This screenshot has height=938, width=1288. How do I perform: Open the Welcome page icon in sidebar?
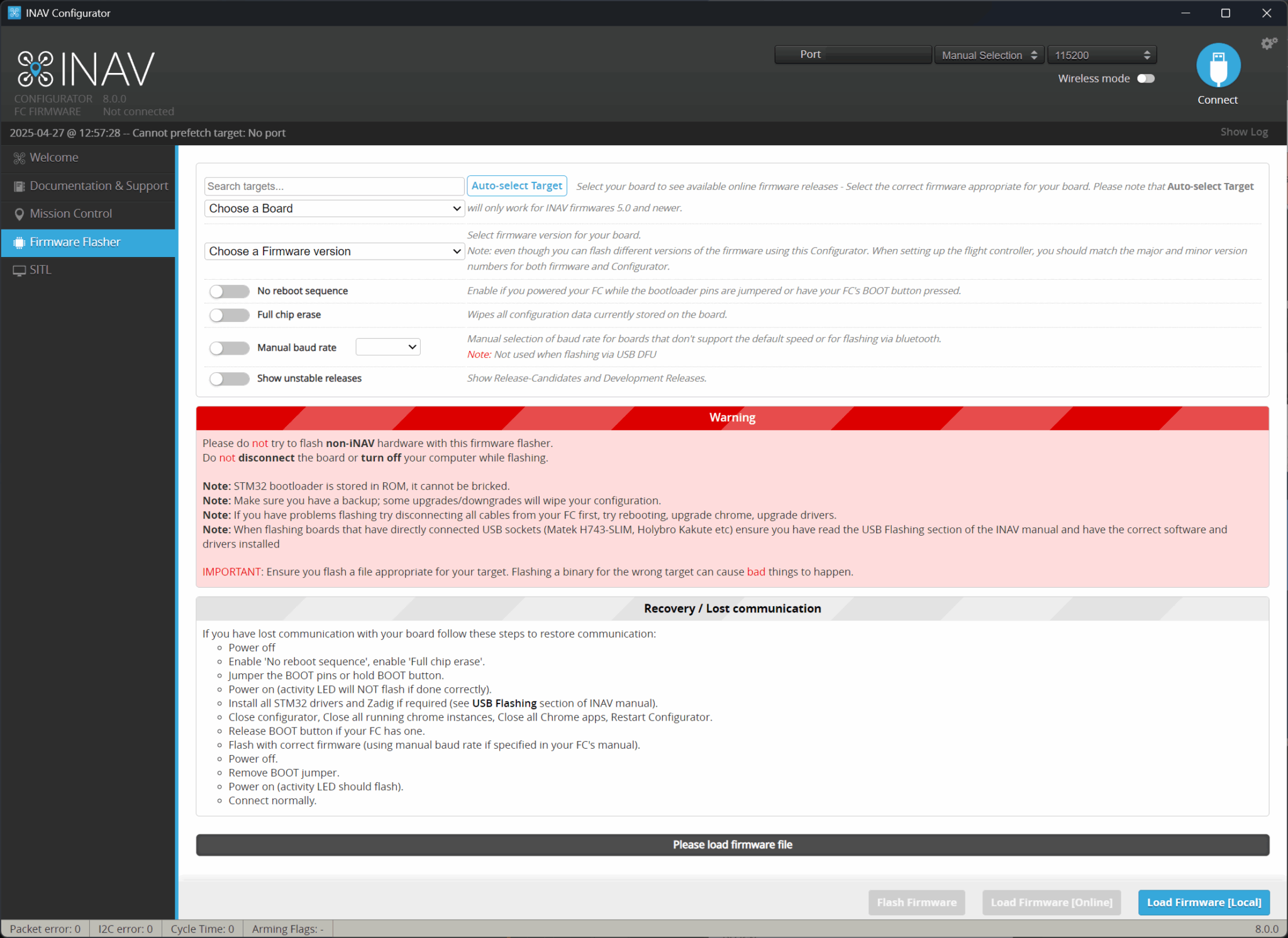point(19,157)
